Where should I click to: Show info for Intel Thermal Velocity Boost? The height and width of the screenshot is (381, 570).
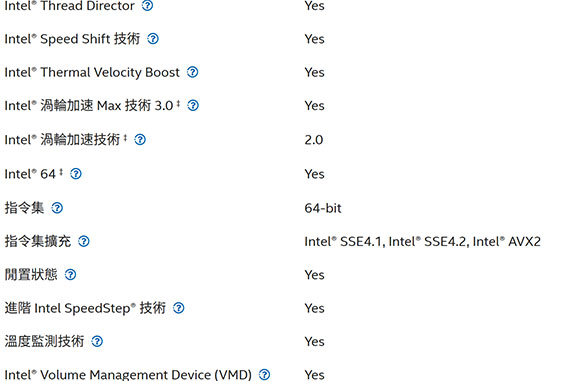(193, 72)
